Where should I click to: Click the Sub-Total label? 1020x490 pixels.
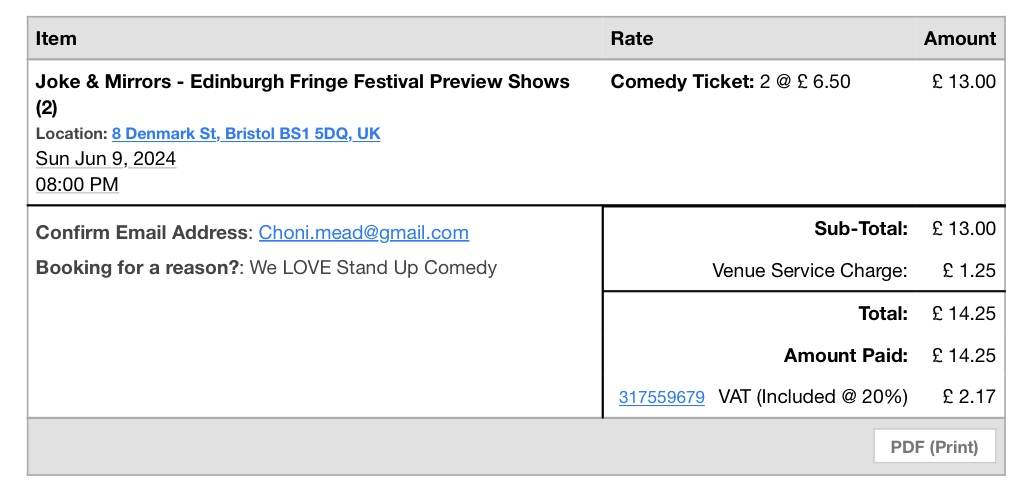tap(860, 228)
